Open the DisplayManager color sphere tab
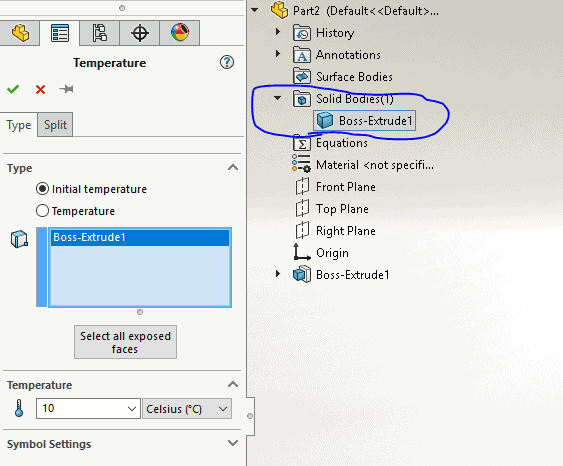 click(180, 33)
